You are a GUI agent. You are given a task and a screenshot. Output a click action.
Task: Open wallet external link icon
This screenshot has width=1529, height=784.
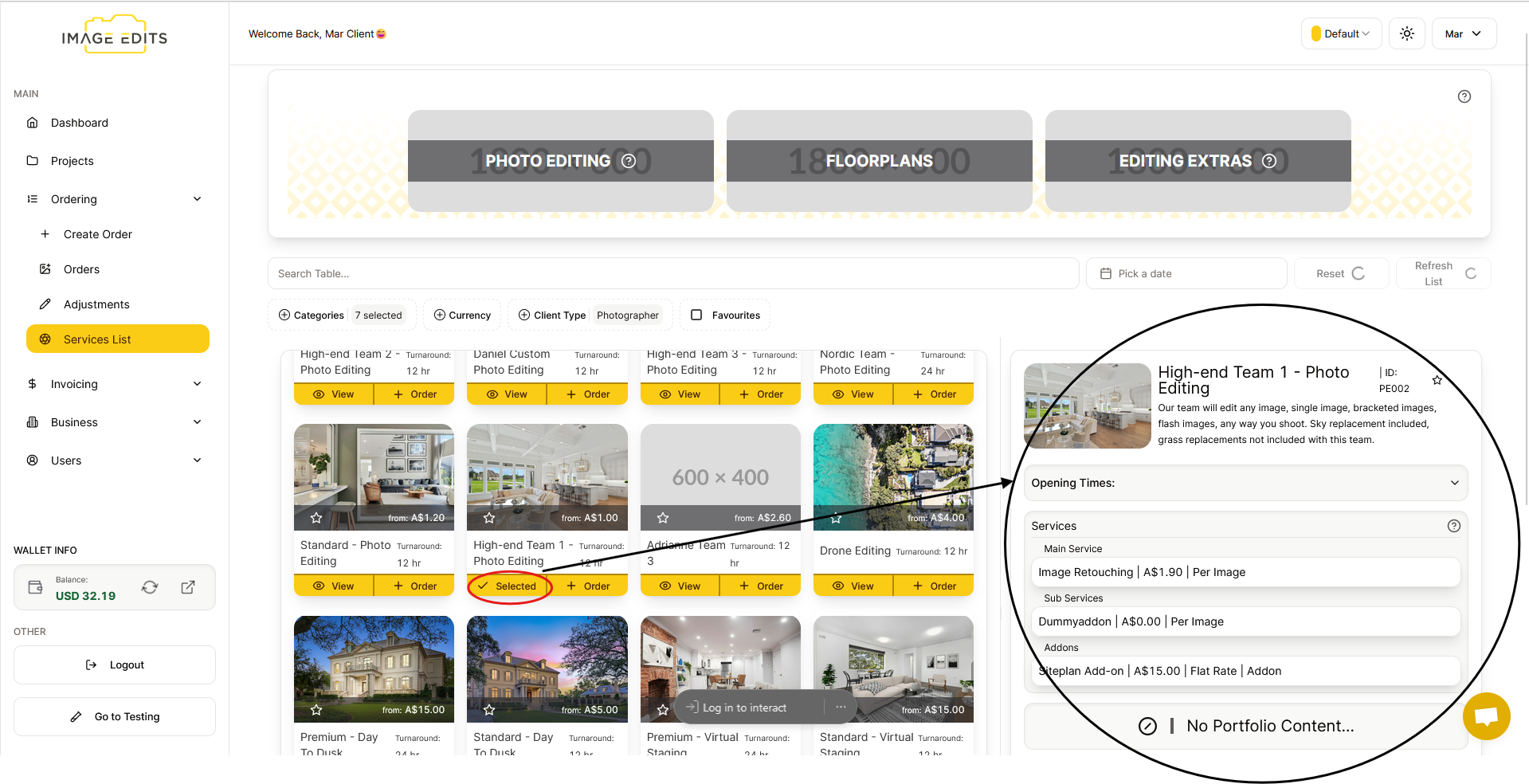tap(188, 587)
